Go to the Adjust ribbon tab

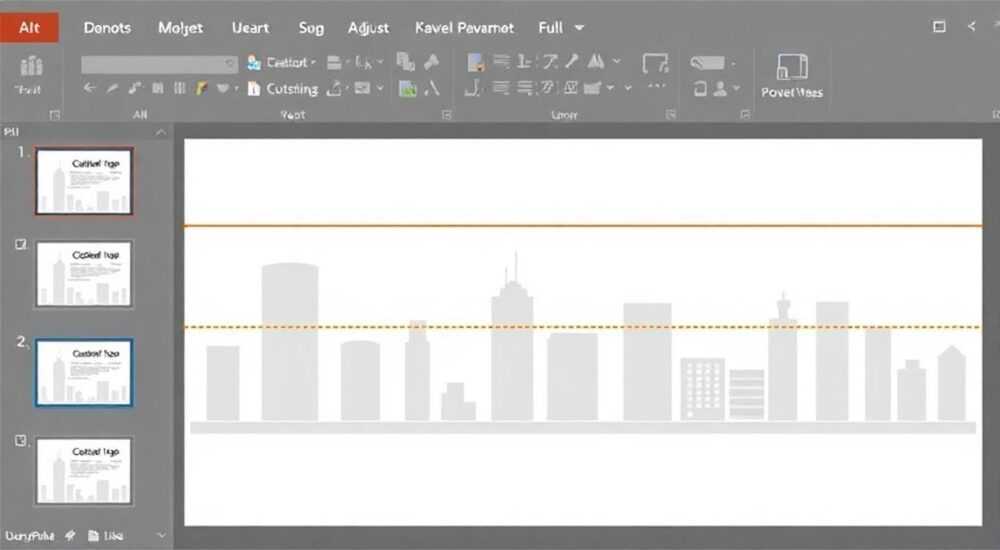click(368, 28)
